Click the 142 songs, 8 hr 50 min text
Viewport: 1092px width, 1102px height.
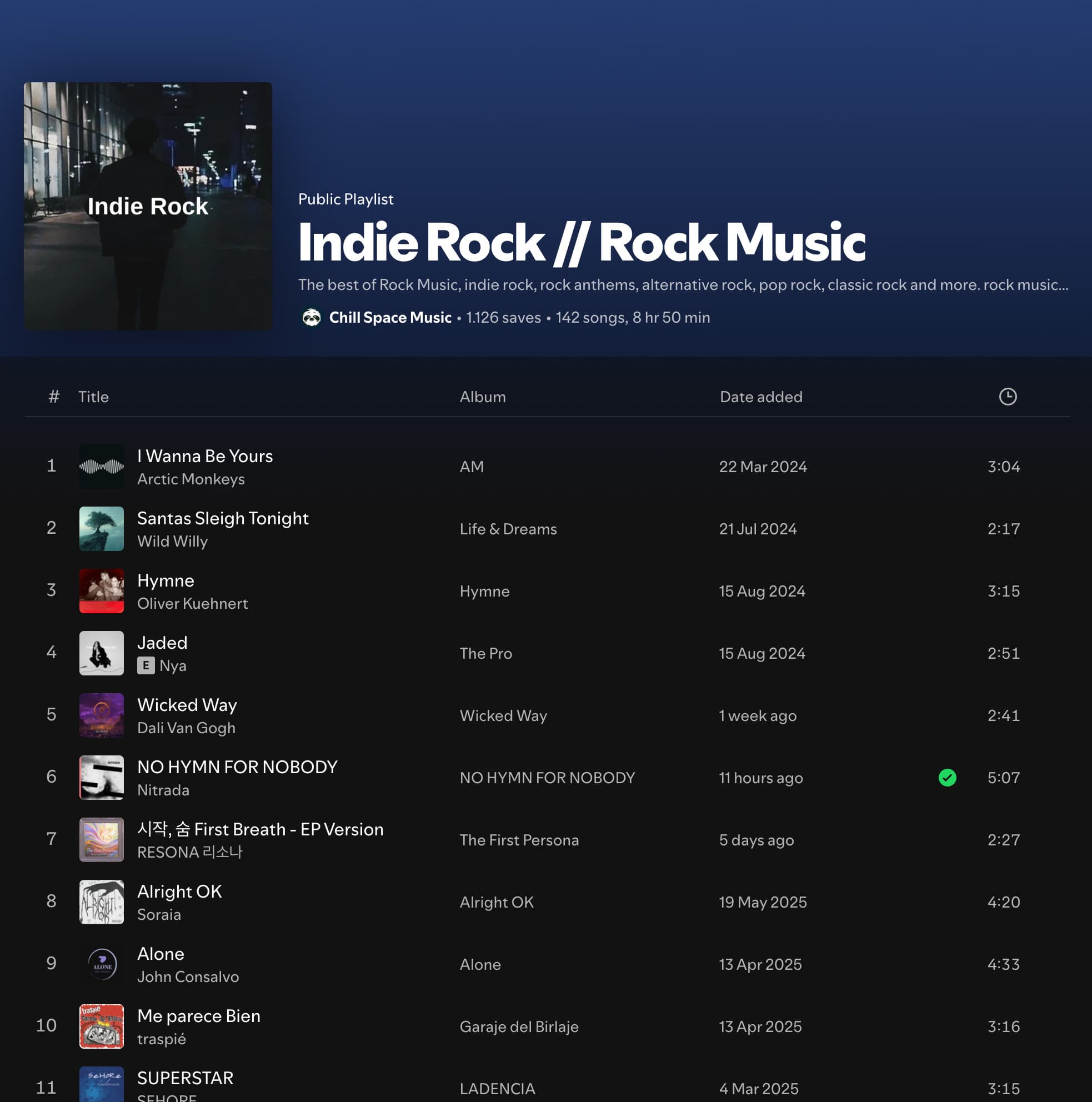point(633,317)
